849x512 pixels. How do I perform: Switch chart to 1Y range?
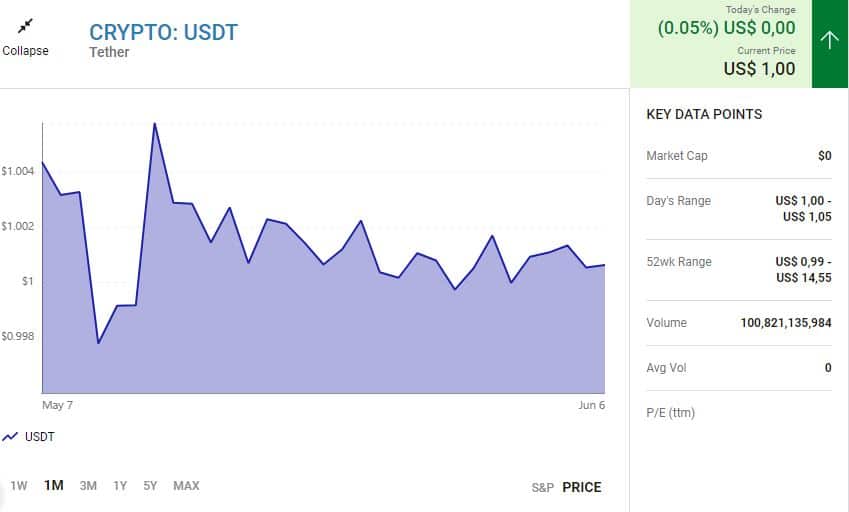[x=120, y=486]
